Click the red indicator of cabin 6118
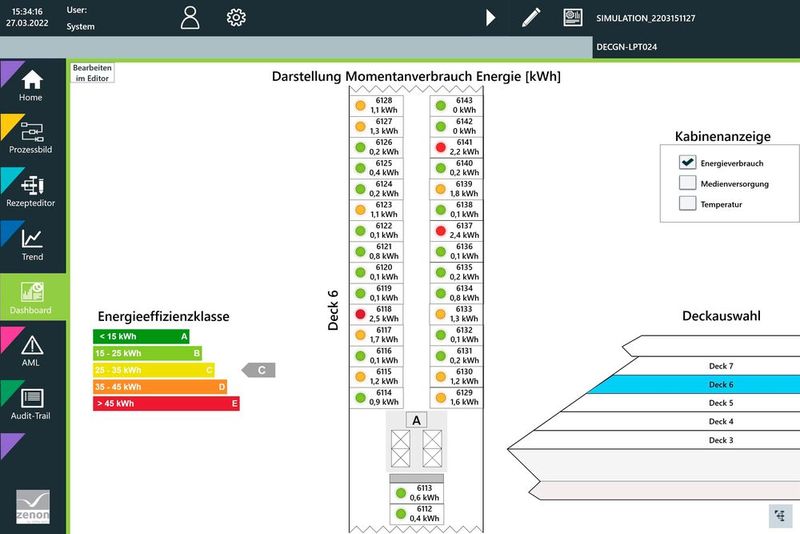This screenshot has height=534, width=800. [x=360, y=314]
